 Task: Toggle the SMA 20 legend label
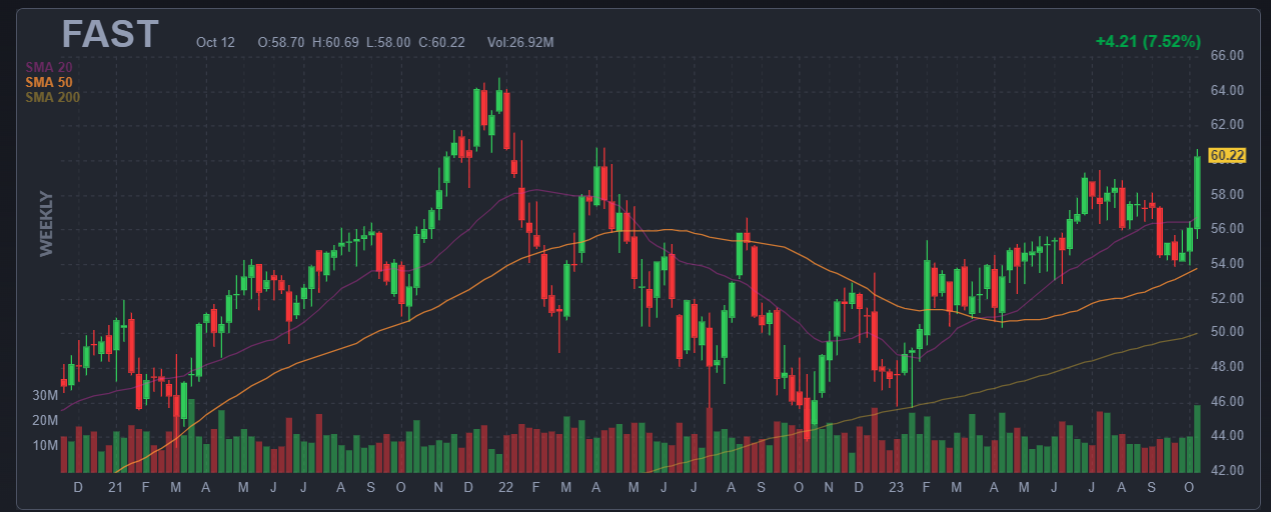[48, 67]
